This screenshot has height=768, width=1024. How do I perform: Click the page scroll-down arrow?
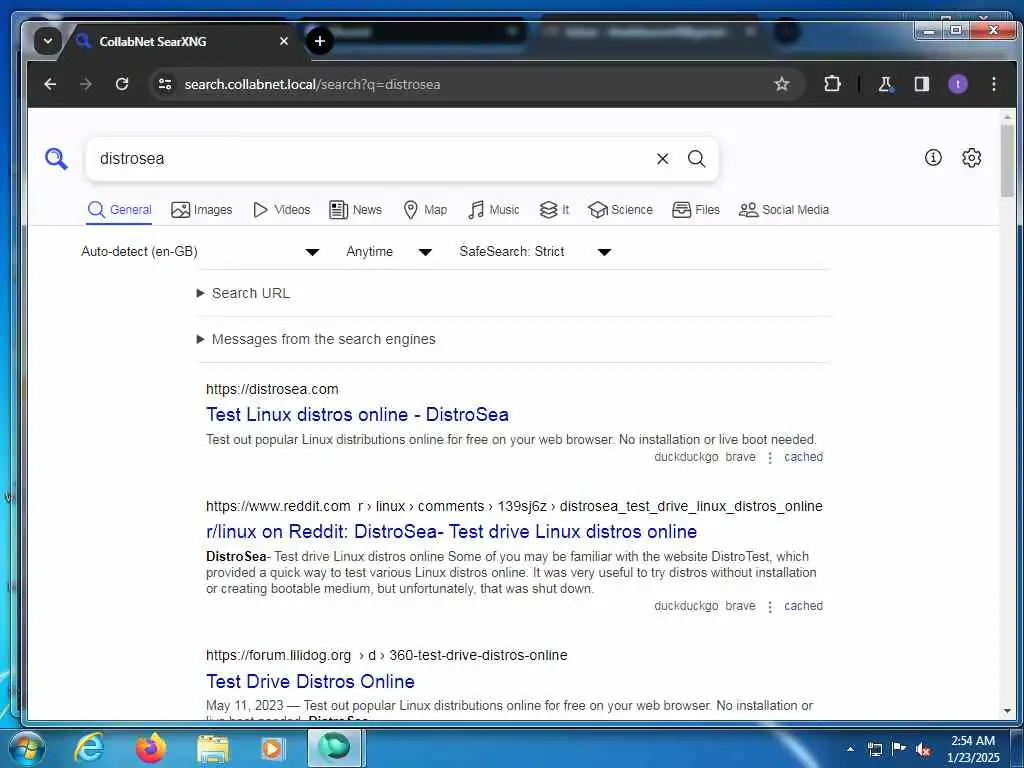point(1007,711)
